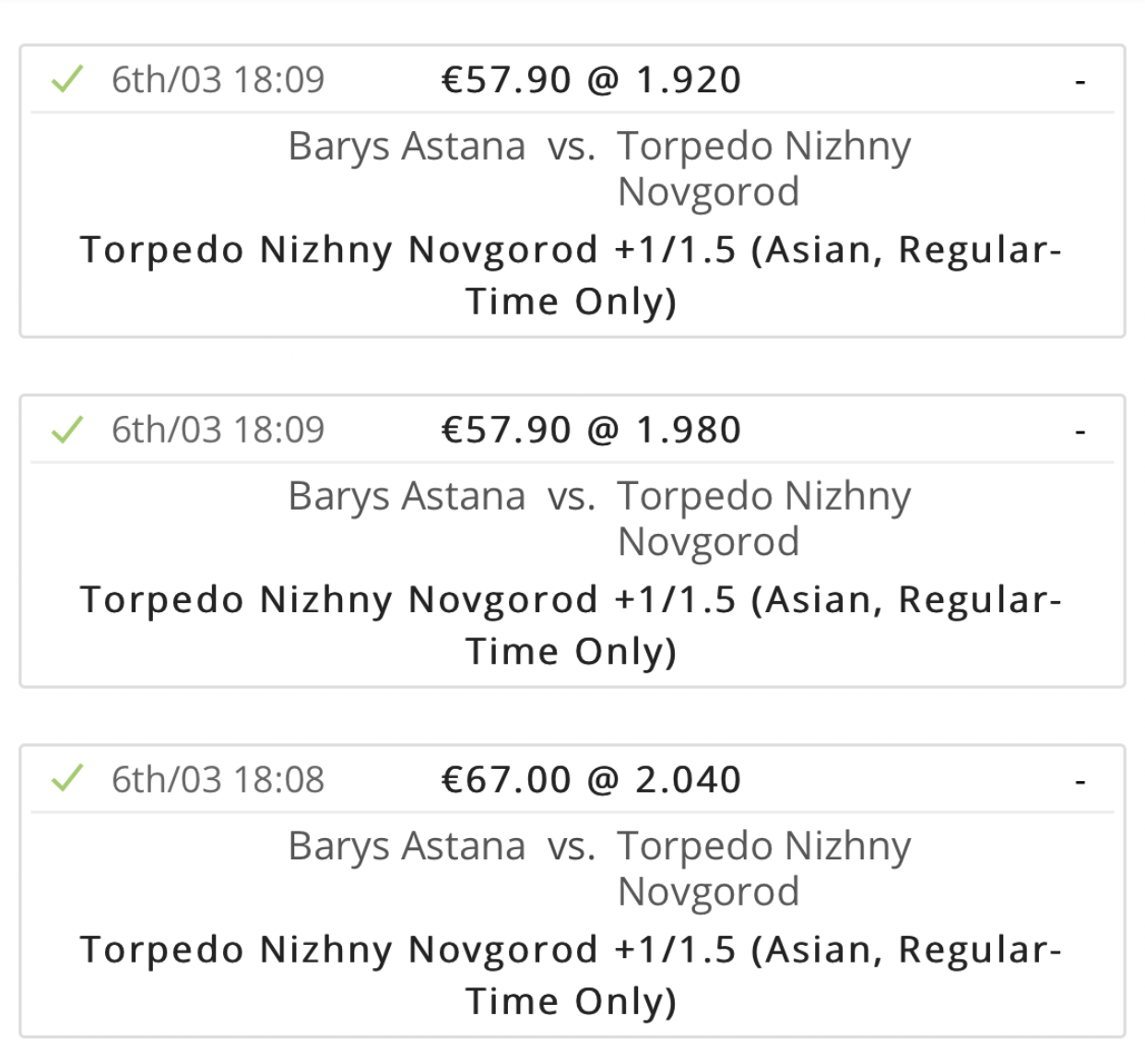The height and width of the screenshot is (1064, 1145).
Task: Select the €57.90 @ 1.920 stake text
Action: point(591,80)
